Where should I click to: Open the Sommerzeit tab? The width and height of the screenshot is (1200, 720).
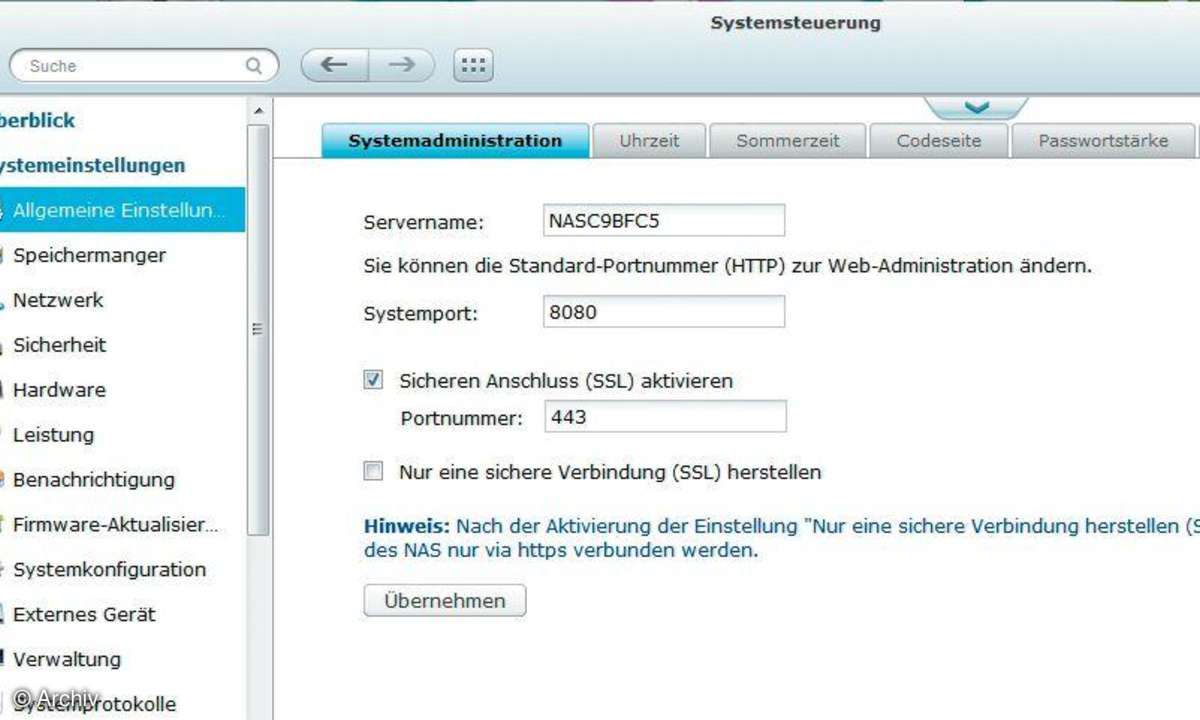click(788, 141)
